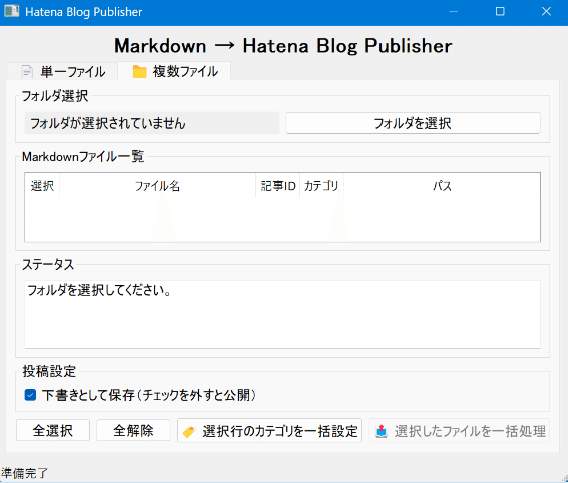Click the 下書きとして保存(チェックを外すと公開) label
Screen dimensions: 568x483
tap(149, 395)
